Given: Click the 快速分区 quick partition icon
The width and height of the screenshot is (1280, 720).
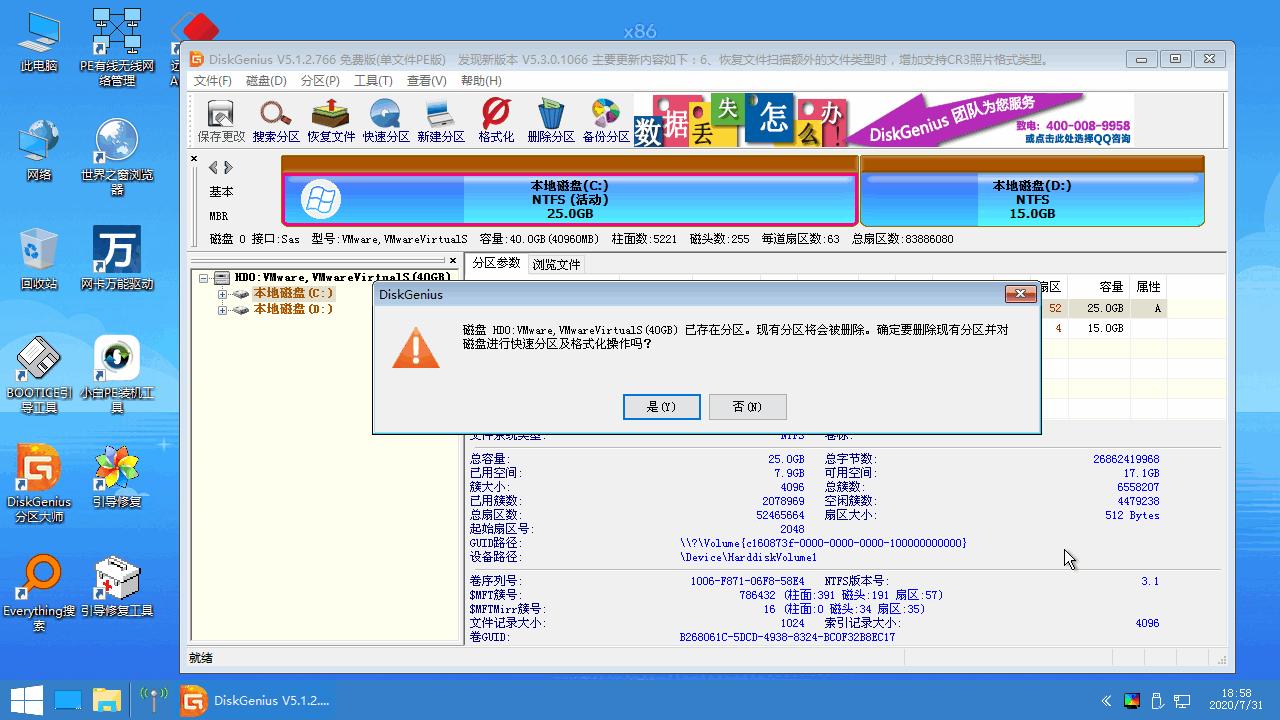Looking at the screenshot, I should pyautogui.click(x=386, y=118).
